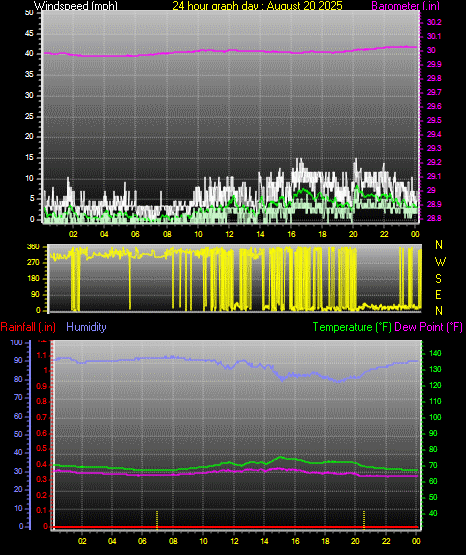Click the barometer axis value 30.1
The height and width of the screenshot is (555, 466).
tap(434, 36)
